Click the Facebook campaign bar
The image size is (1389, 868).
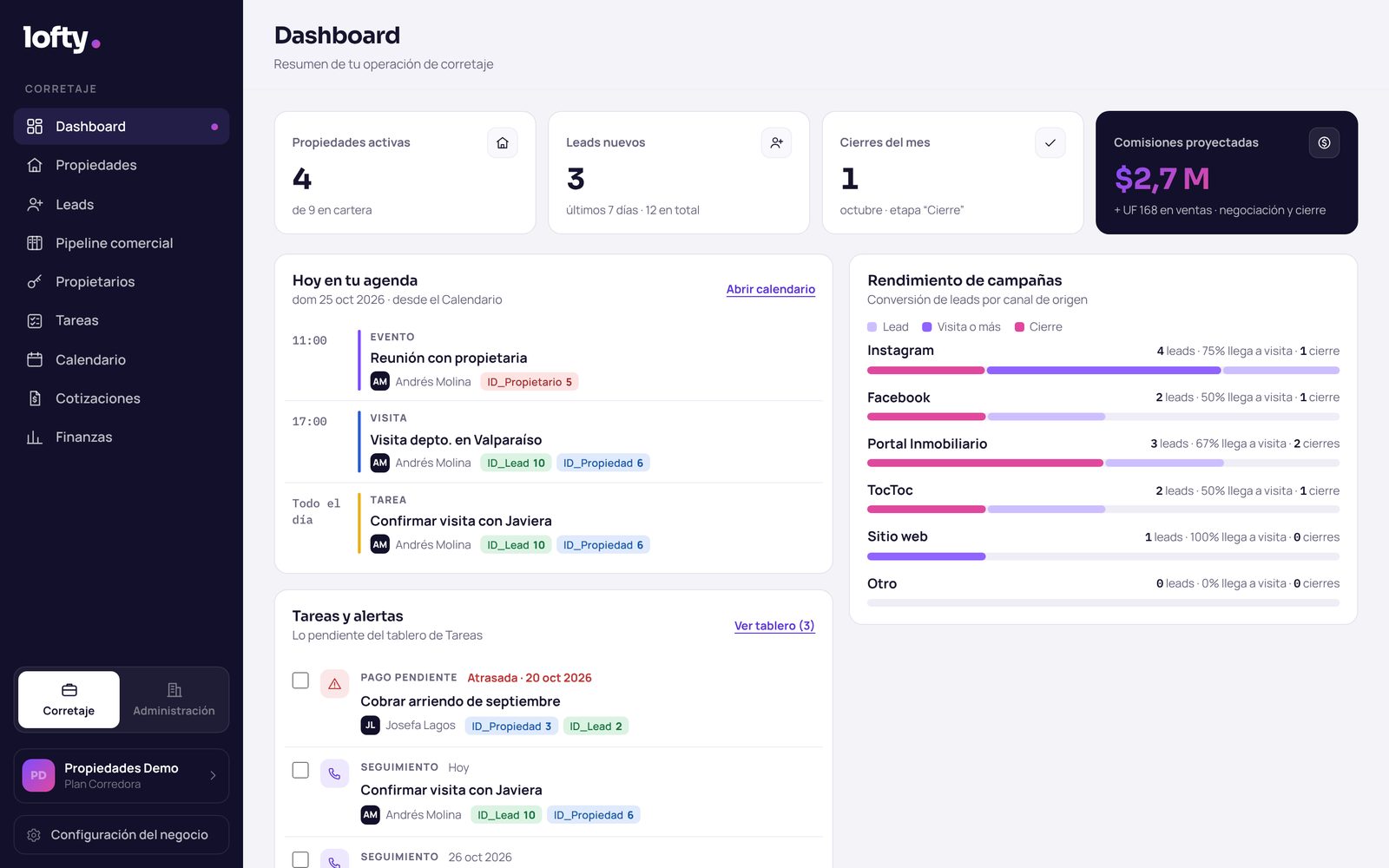click(1103, 417)
